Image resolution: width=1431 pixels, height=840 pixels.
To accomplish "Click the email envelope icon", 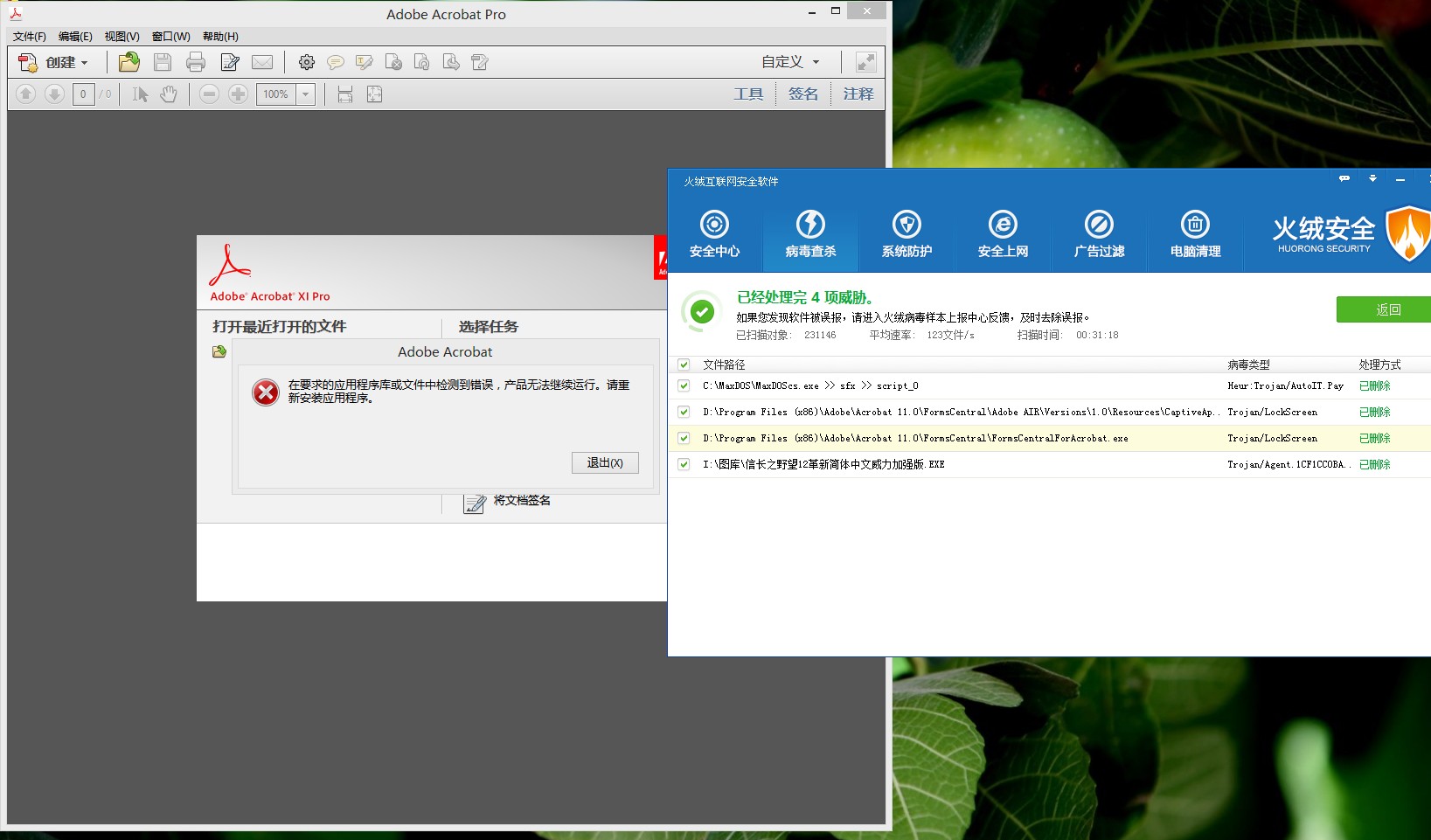I will (262, 62).
